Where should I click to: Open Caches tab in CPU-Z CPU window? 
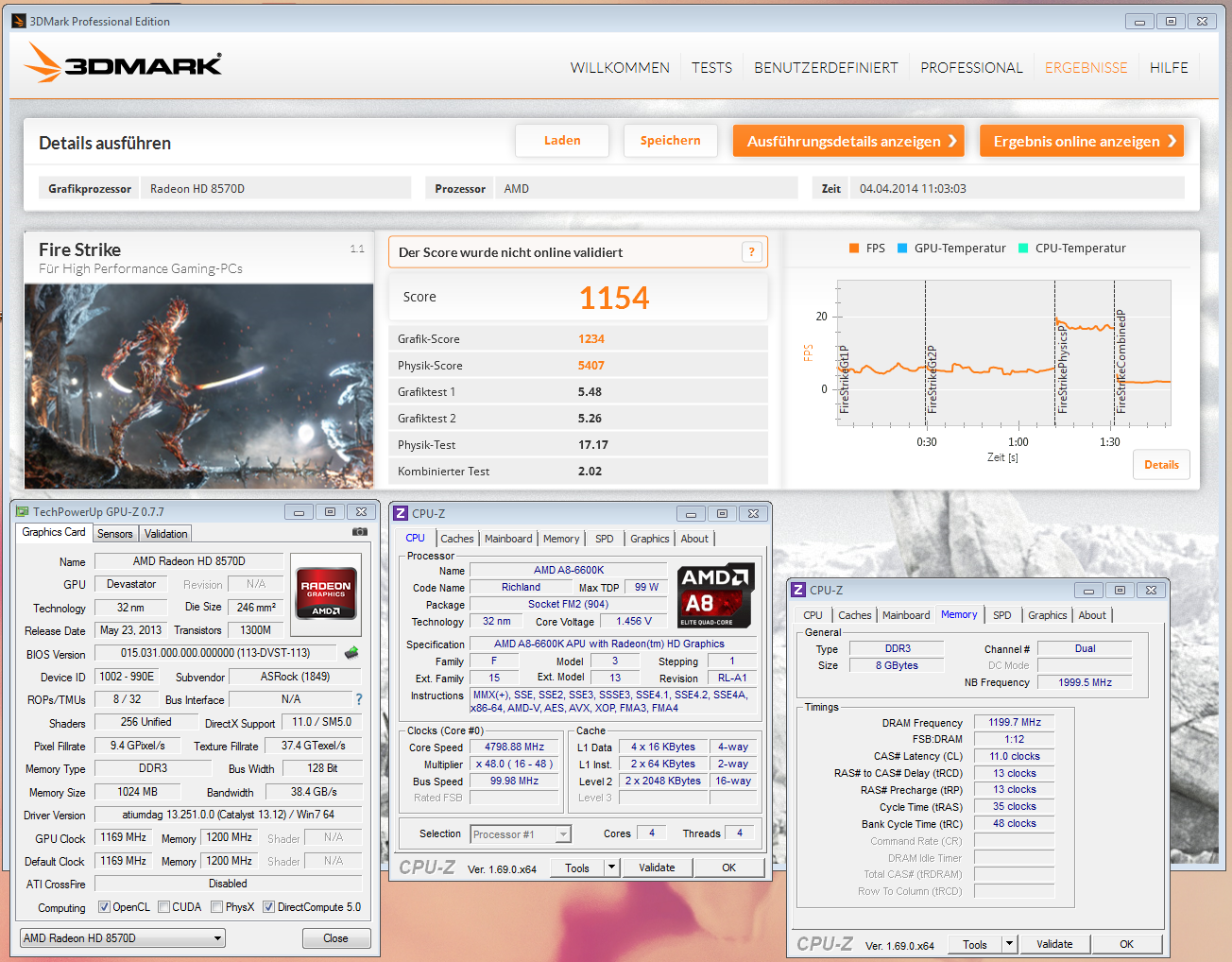coord(457,539)
